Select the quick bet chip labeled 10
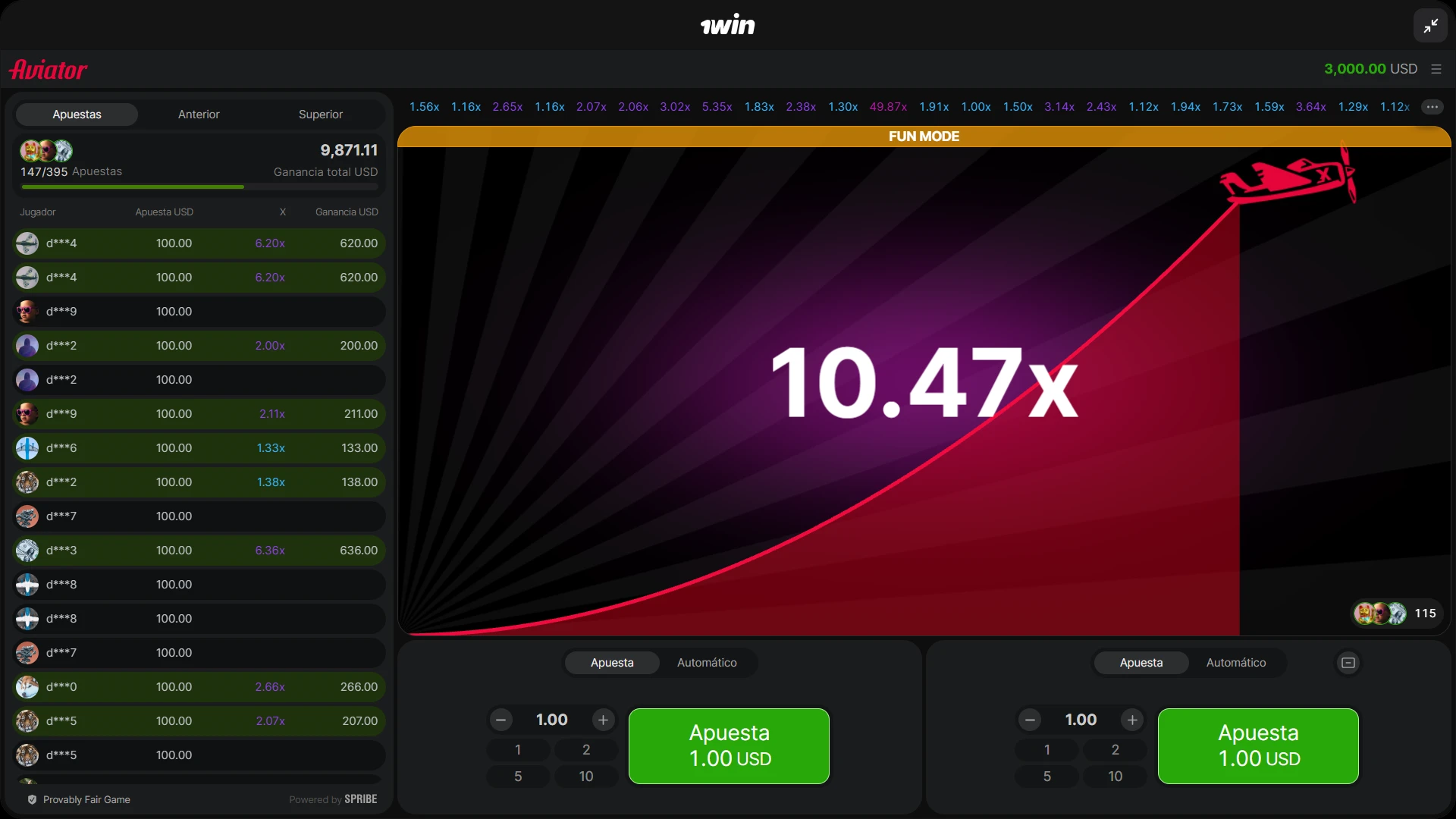Viewport: 1456px width, 819px height. tap(585, 776)
